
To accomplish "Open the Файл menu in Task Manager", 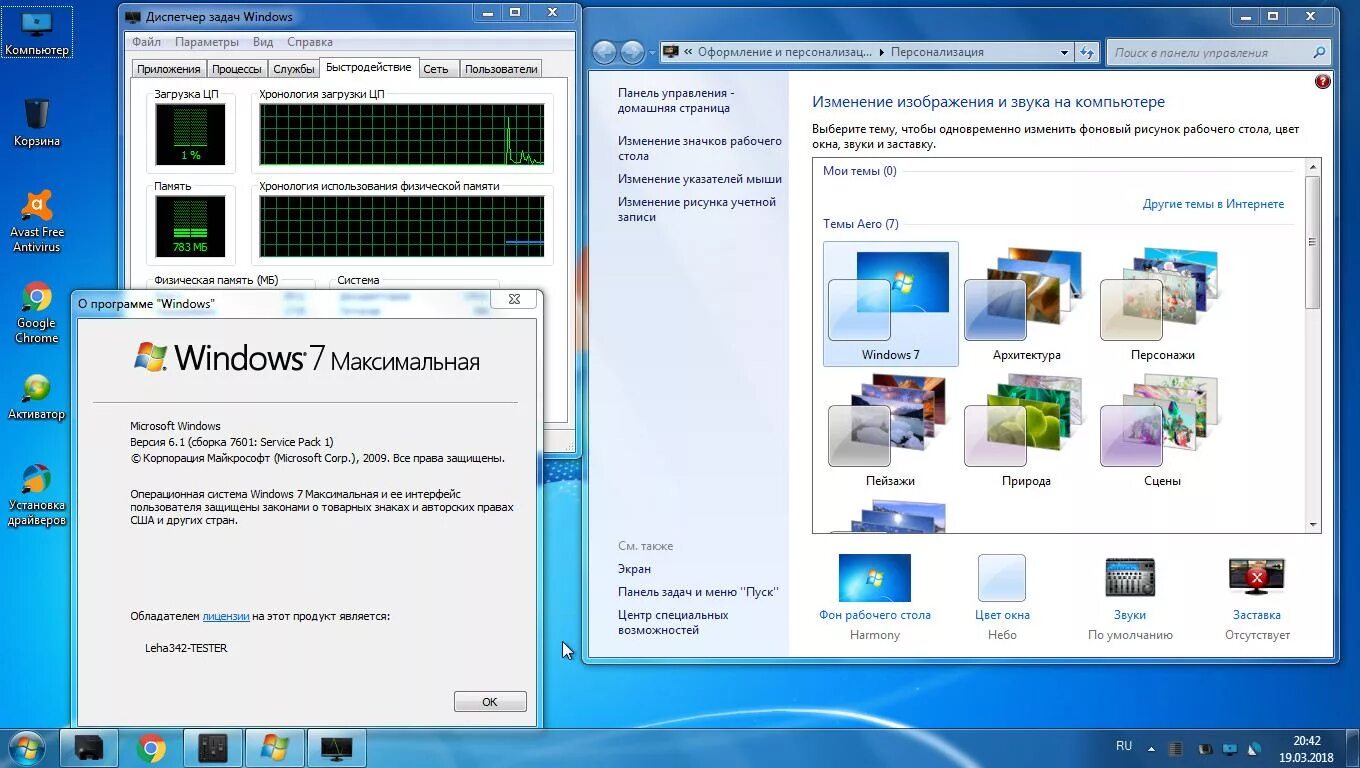I will point(146,42).
